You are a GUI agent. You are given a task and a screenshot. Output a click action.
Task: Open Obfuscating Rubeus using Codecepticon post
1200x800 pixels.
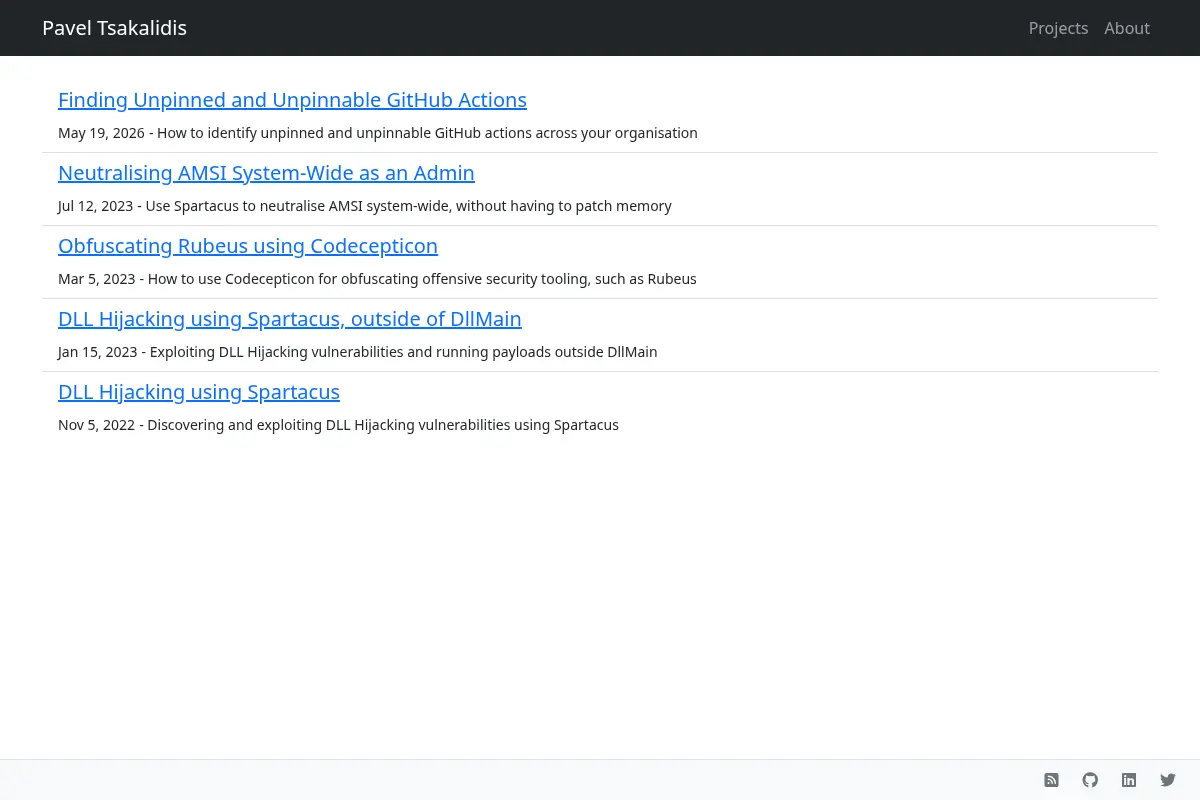(x=248, y=246)
